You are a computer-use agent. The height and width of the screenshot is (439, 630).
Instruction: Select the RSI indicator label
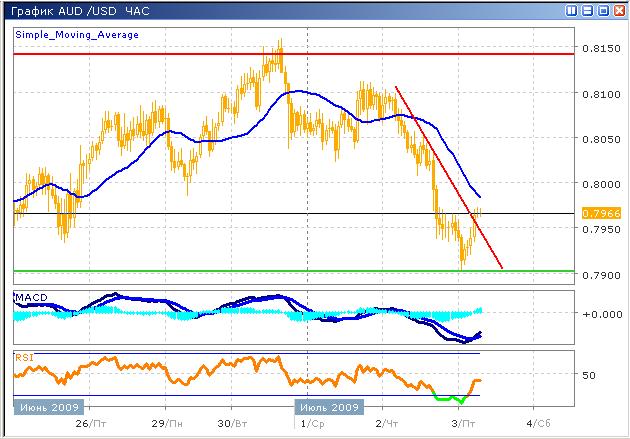point(24,356)
